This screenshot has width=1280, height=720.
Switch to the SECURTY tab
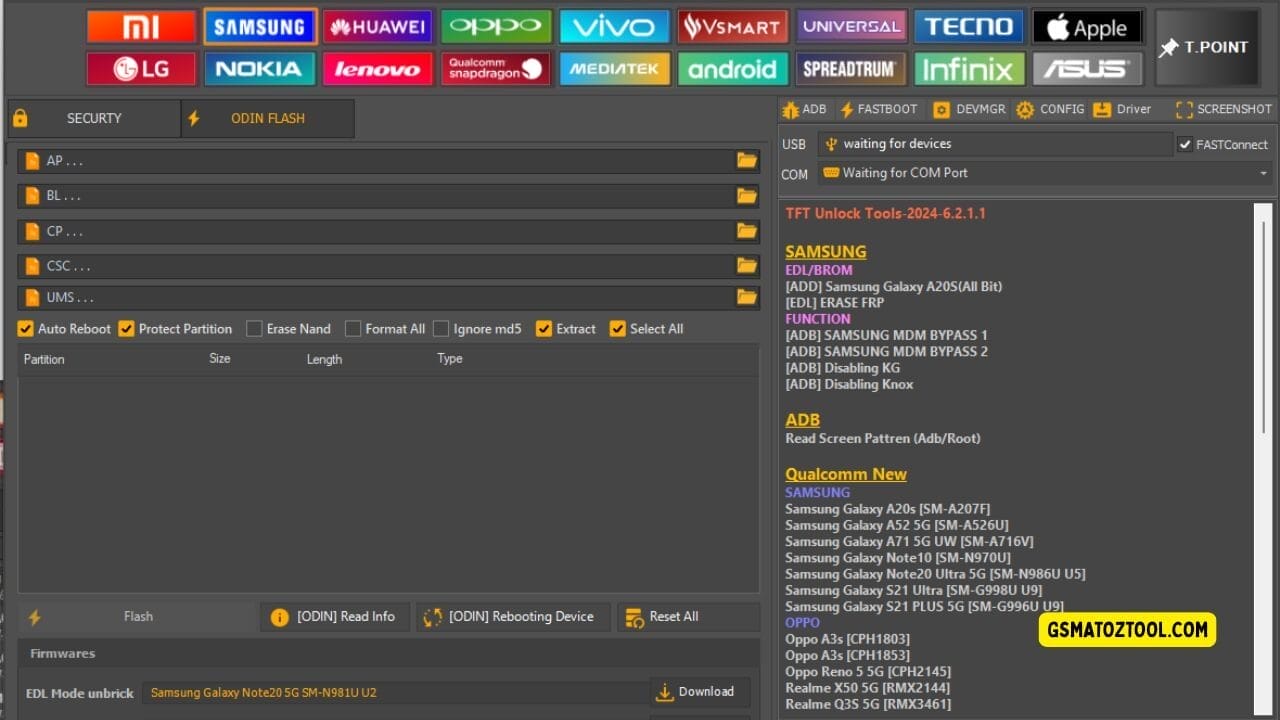(94, 118)
